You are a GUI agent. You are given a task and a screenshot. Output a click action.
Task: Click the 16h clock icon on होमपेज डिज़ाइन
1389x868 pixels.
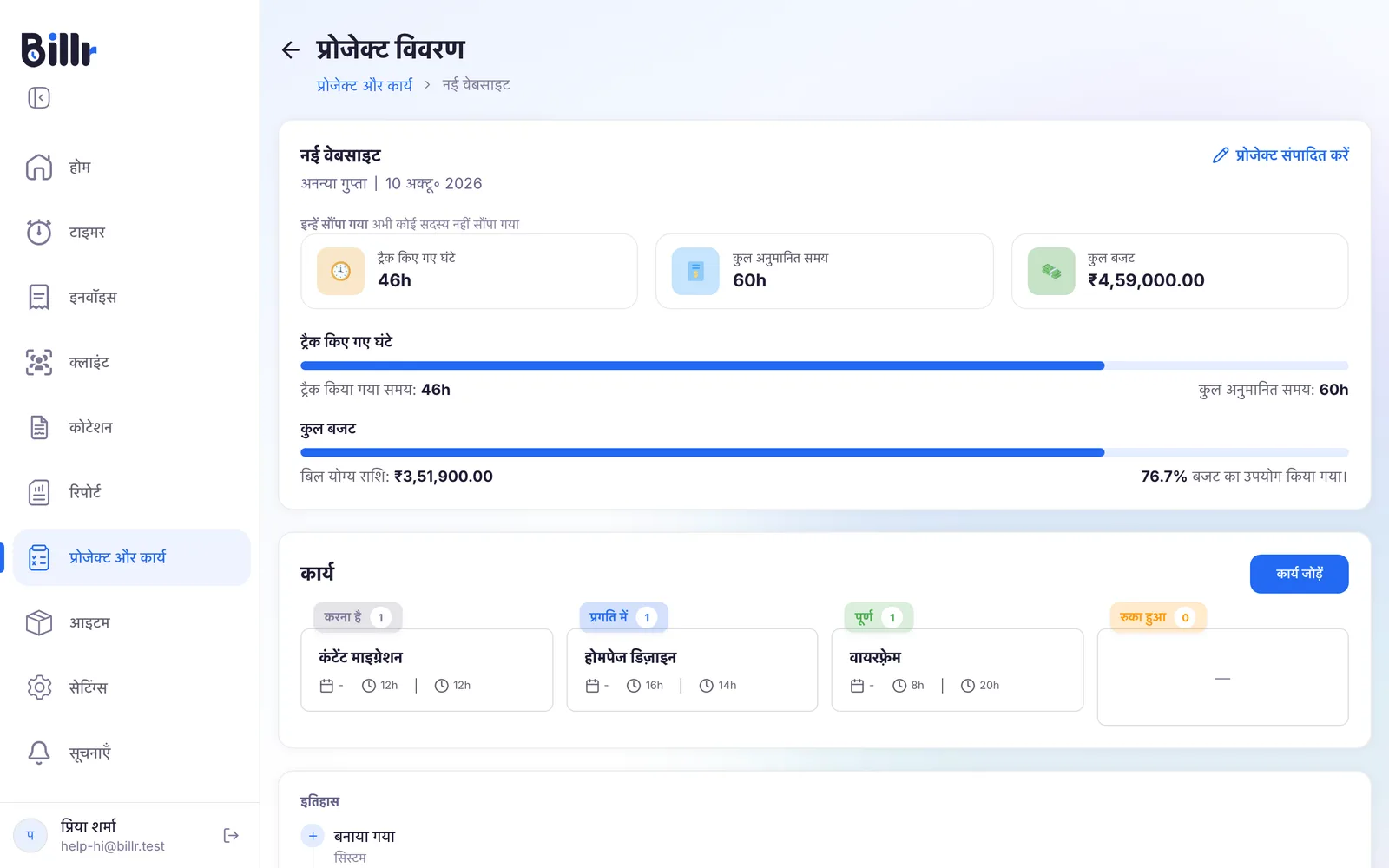click(x=634, y=686)
